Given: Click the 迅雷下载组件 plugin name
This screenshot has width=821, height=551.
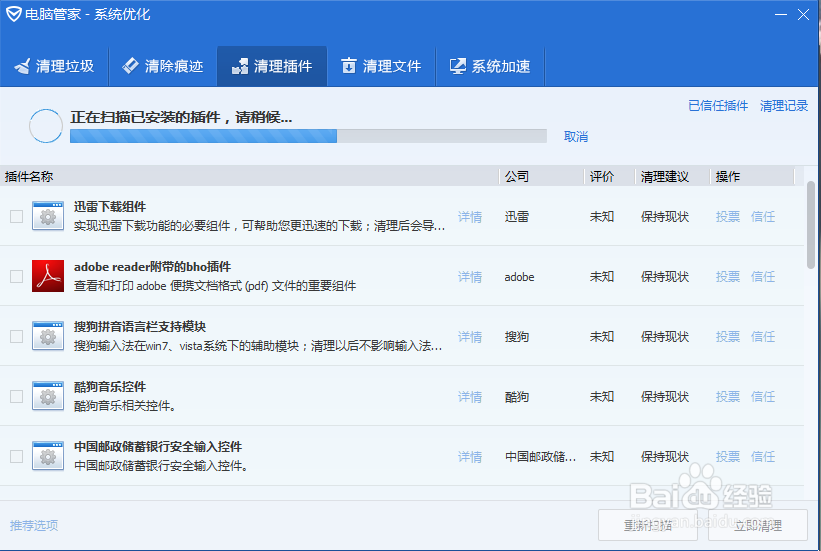Looking at the screenshot, I should pos(110,206).
